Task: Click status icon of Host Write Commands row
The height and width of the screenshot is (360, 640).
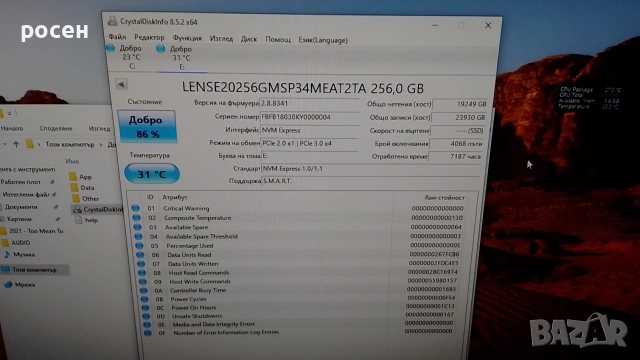Action: [142, 282]
